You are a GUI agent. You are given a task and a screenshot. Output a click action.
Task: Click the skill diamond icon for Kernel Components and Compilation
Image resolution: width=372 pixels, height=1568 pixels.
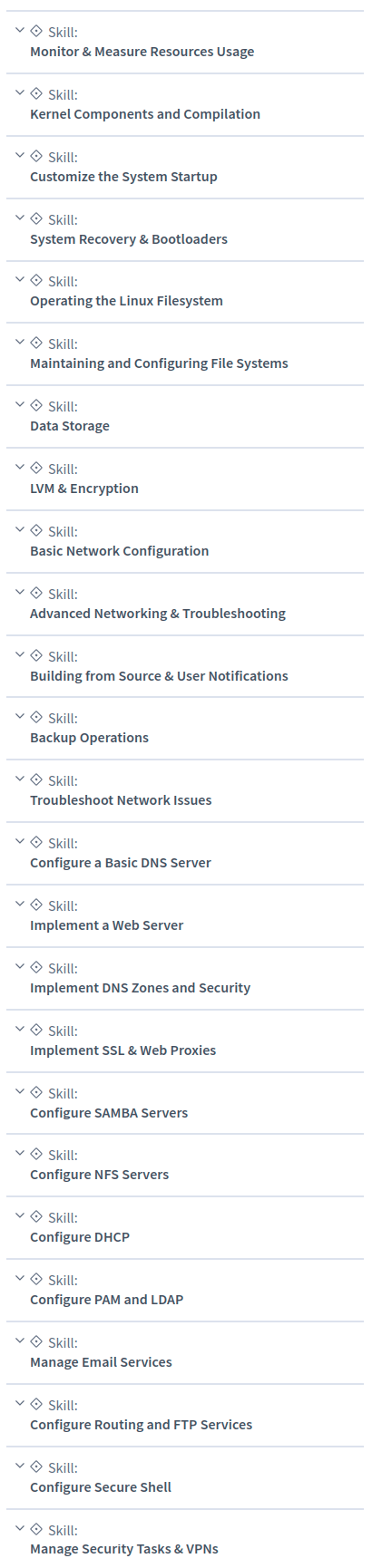pos(36,93)
